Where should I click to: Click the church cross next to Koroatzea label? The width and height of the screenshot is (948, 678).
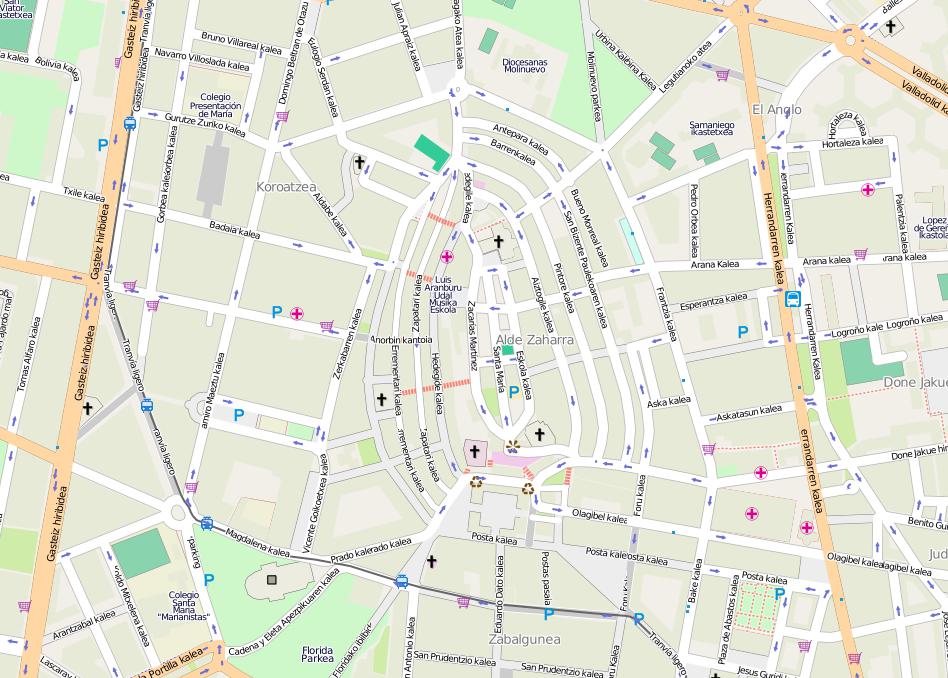358,160
